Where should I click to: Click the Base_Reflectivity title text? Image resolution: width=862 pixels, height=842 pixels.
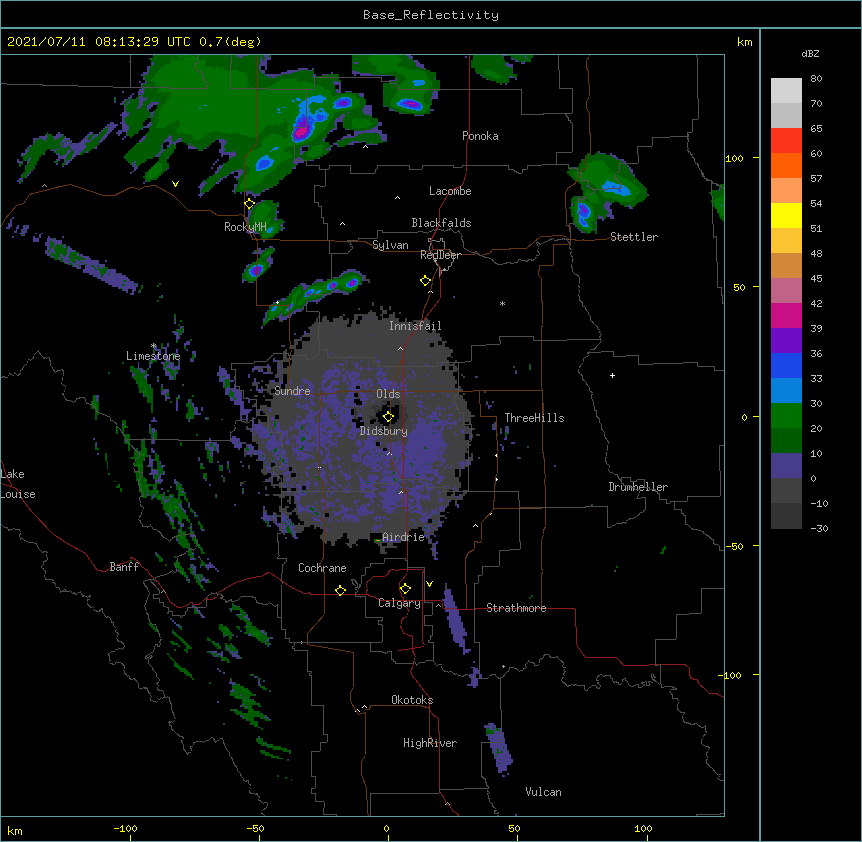(x=431, y=15)
